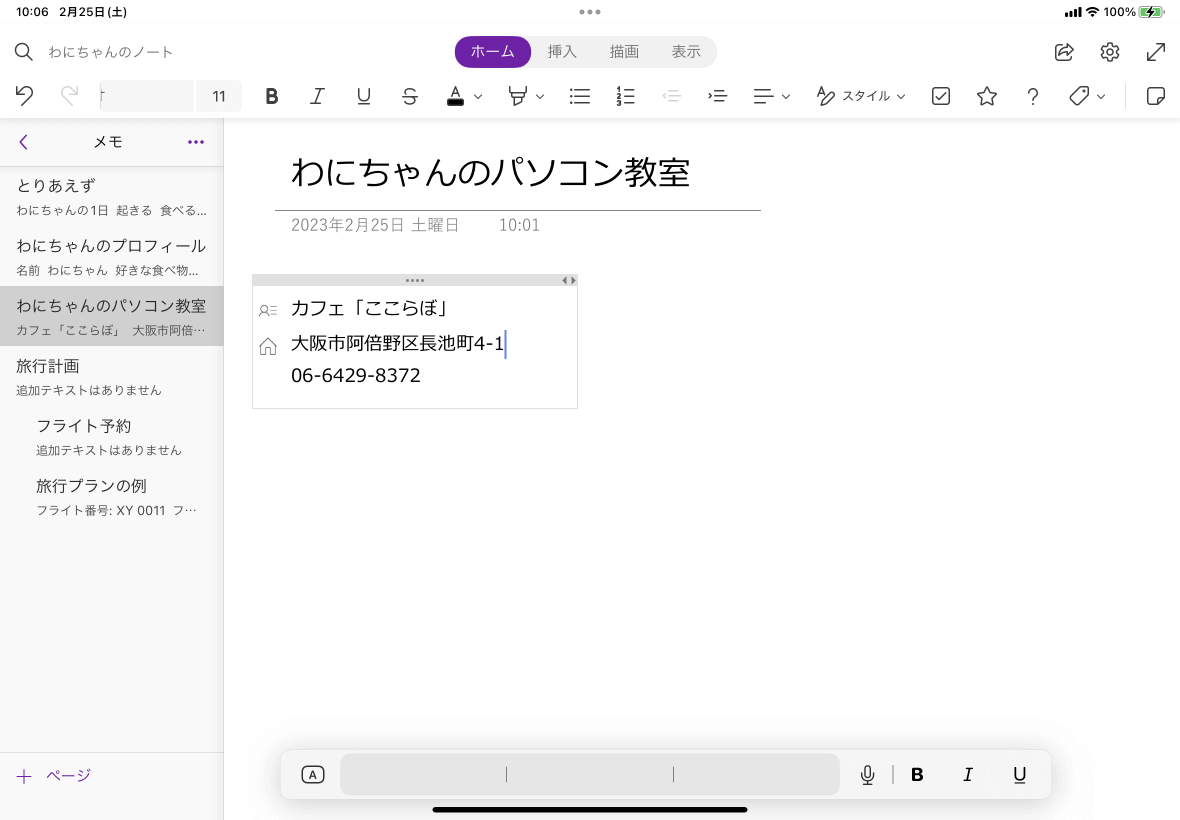Toggle bold in the keyboard bar

[917, 774]
